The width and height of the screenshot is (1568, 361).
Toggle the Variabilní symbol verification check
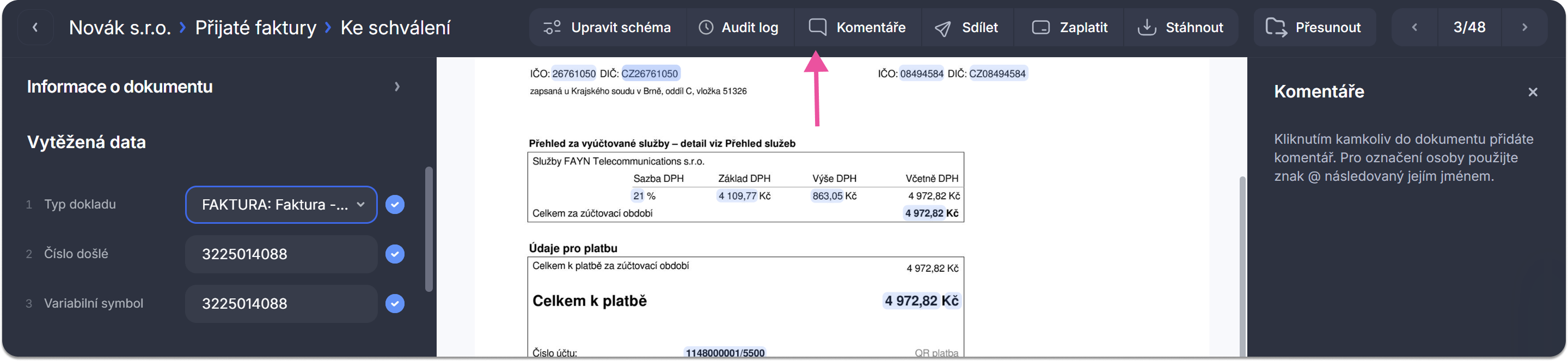tap(395, 303)
